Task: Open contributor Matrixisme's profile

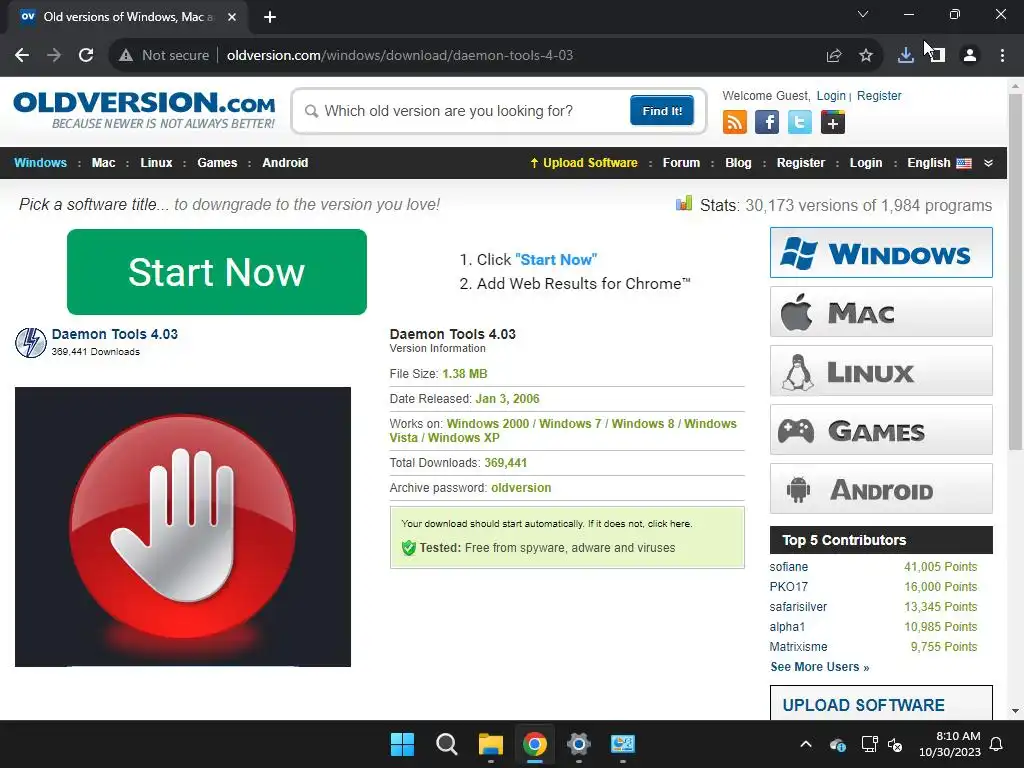Action: click(798, 647)
